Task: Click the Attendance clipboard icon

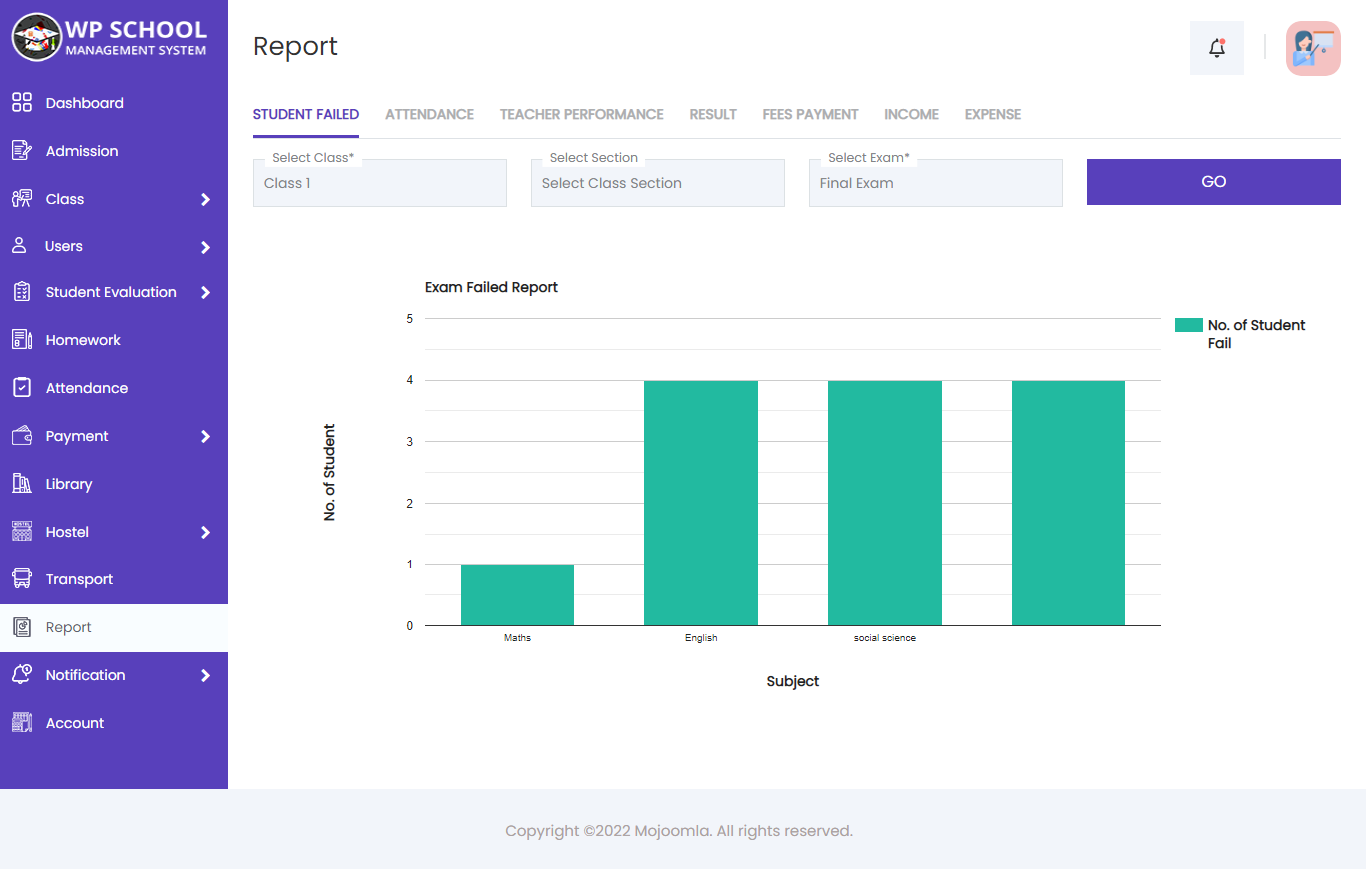Action: (x=22, y=388)
